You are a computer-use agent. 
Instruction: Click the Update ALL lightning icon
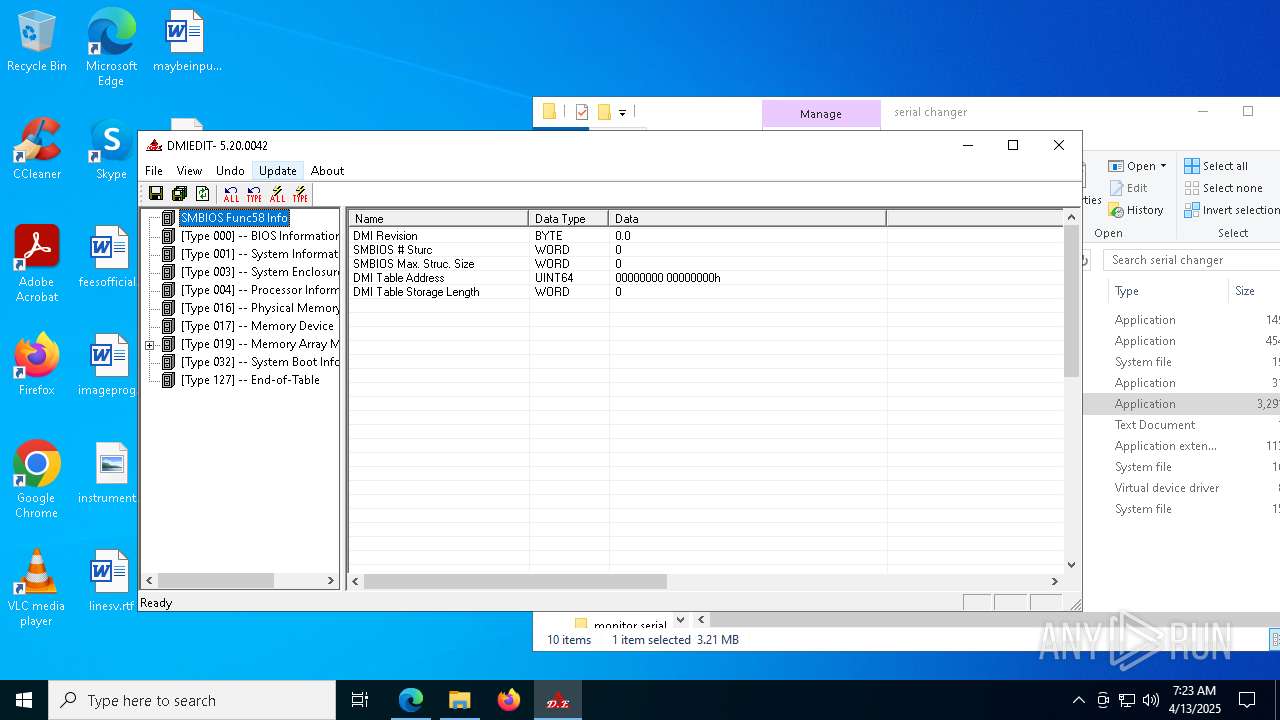click(x=277, y=194)
